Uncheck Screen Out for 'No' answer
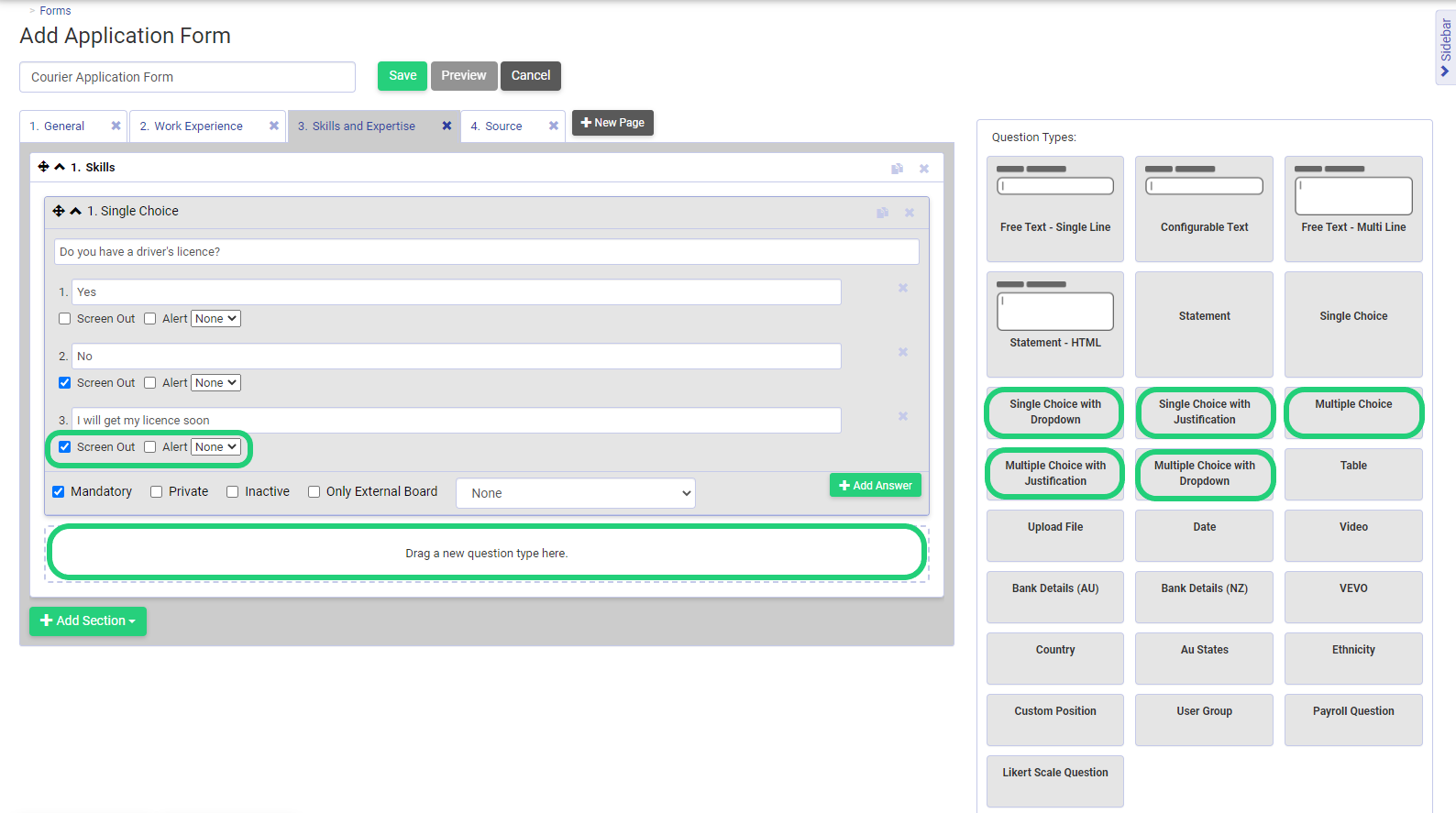 (x=65, y=383)
